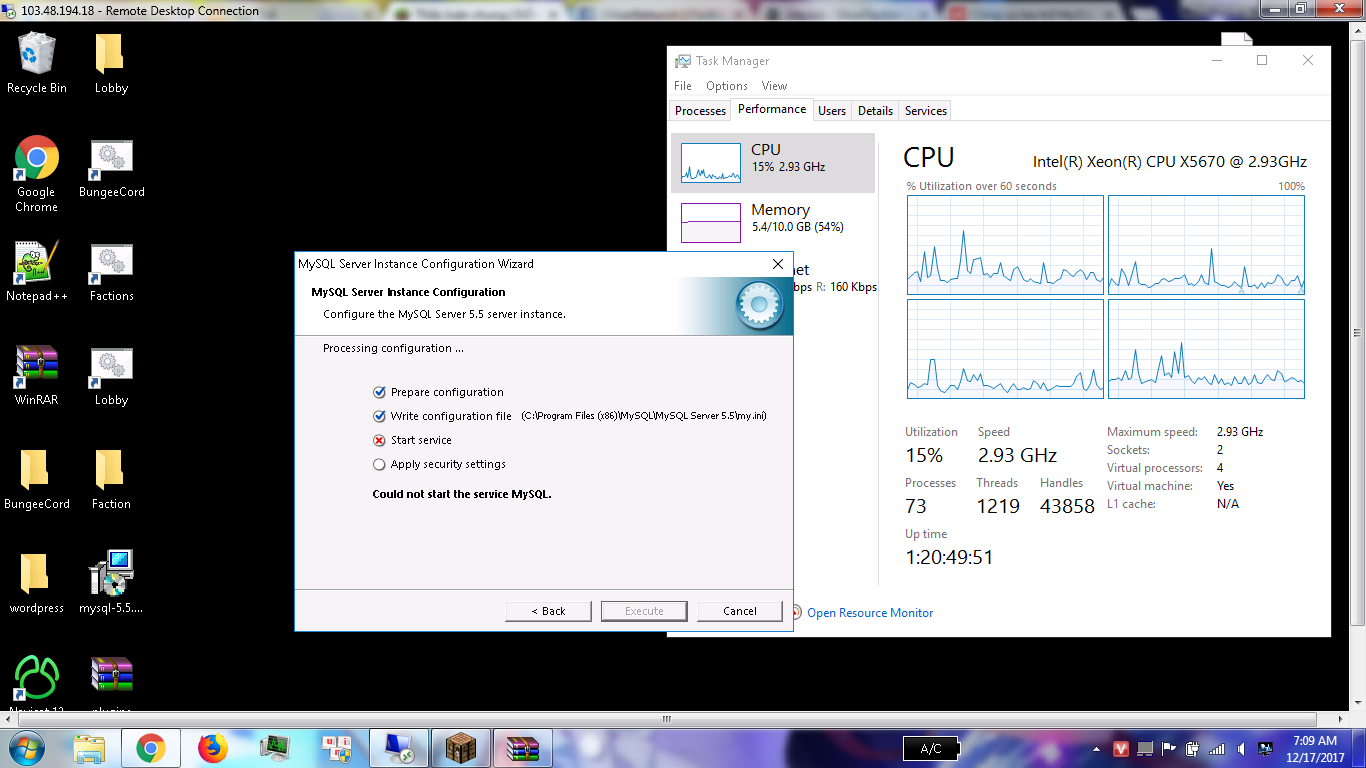
Task: Show hidden system tray icons
Action: pos(1099,748)
